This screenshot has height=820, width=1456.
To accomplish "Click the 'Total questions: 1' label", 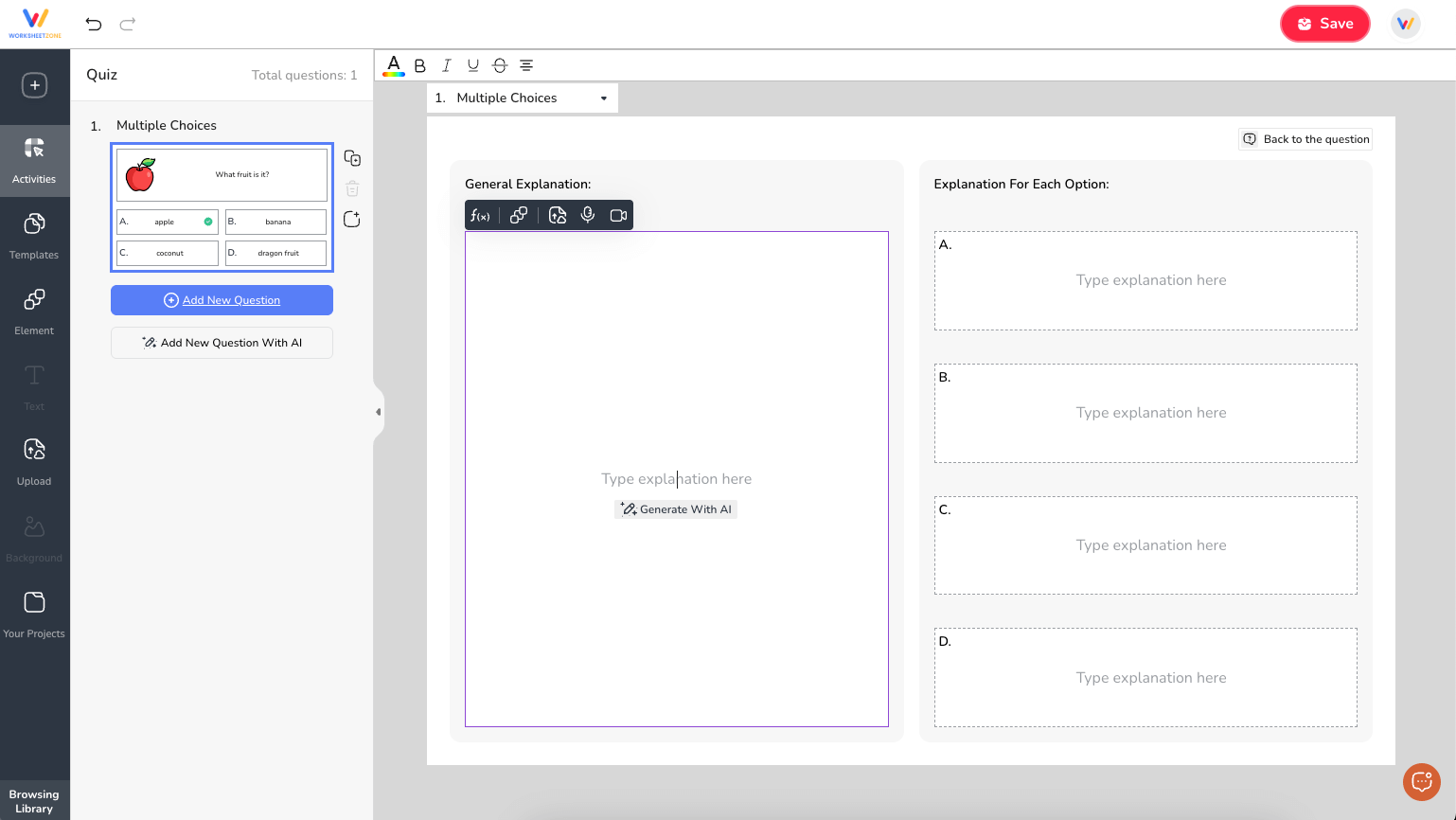I will pos(305,75).
